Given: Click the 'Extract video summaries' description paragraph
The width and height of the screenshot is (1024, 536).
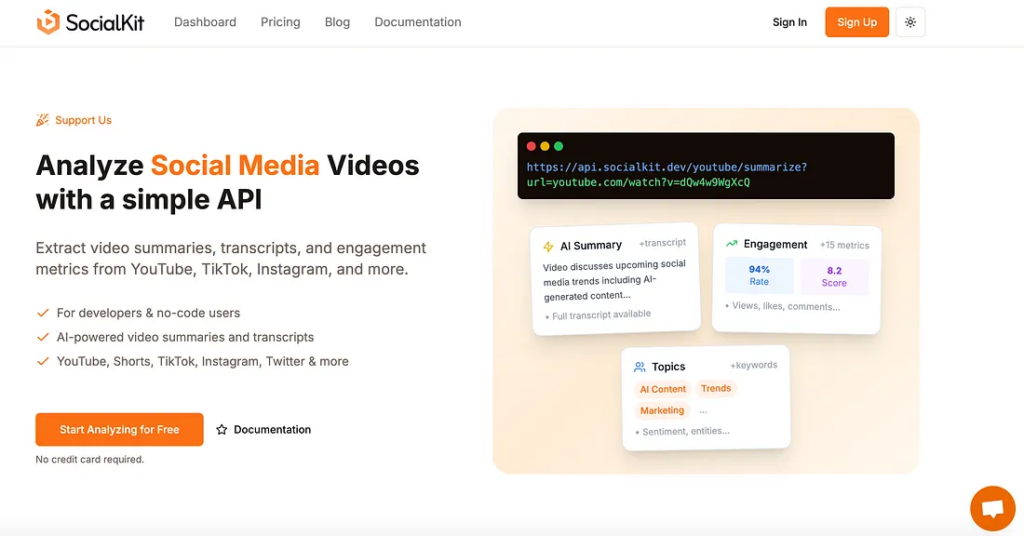Looking at the screenshot, I should (x=231, y=259).
